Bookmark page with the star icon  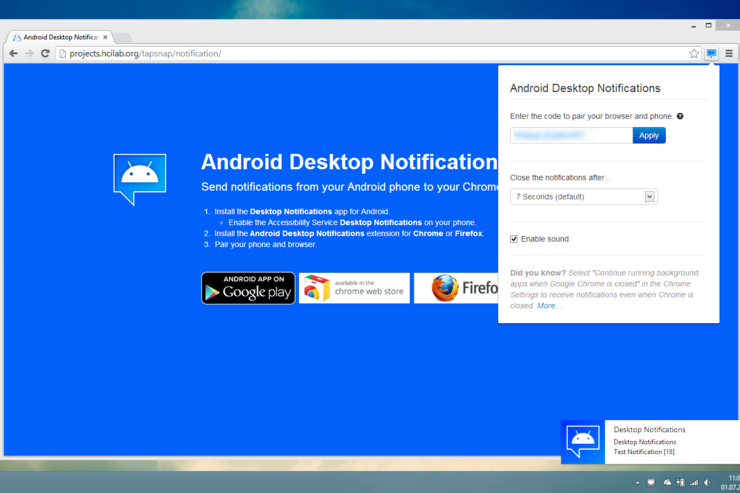693,54
